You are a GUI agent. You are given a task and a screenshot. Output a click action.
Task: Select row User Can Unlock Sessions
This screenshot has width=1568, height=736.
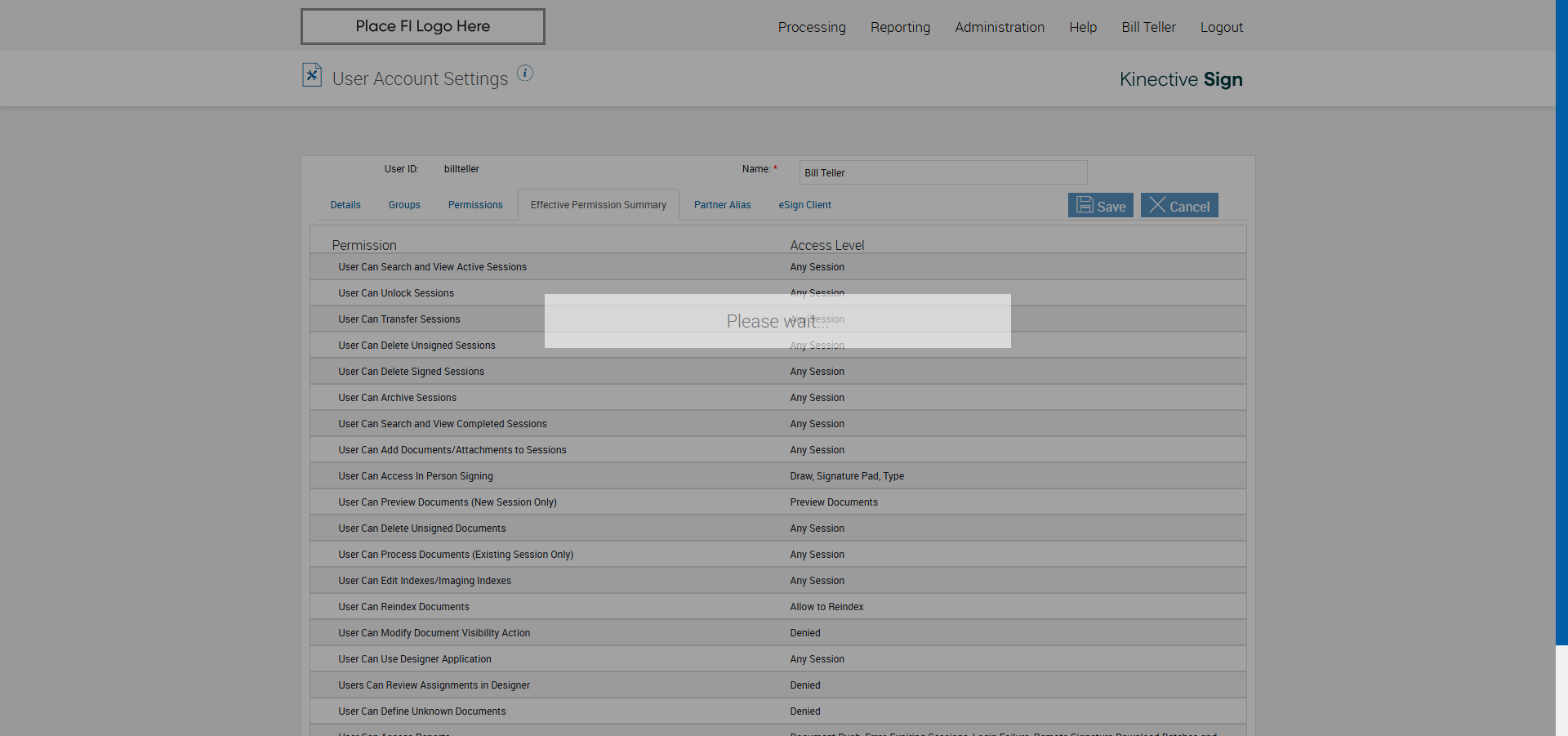tap(778, 293)
